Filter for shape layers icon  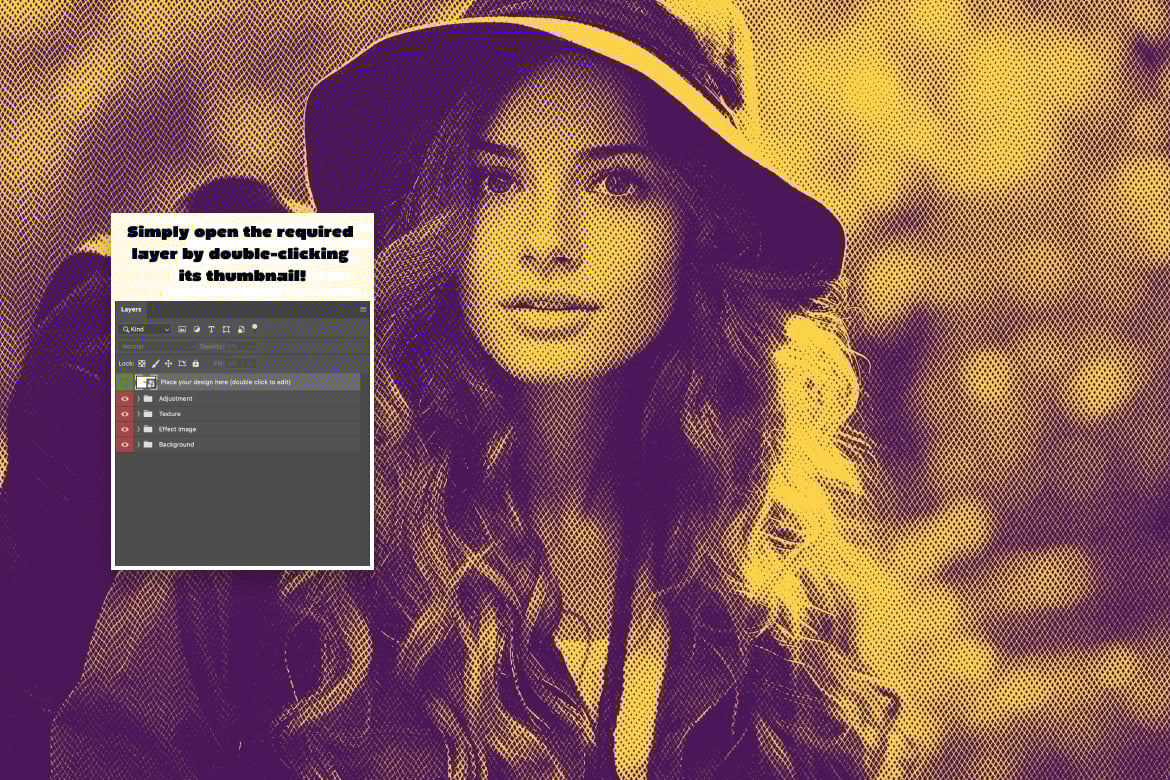click(226, 329)
